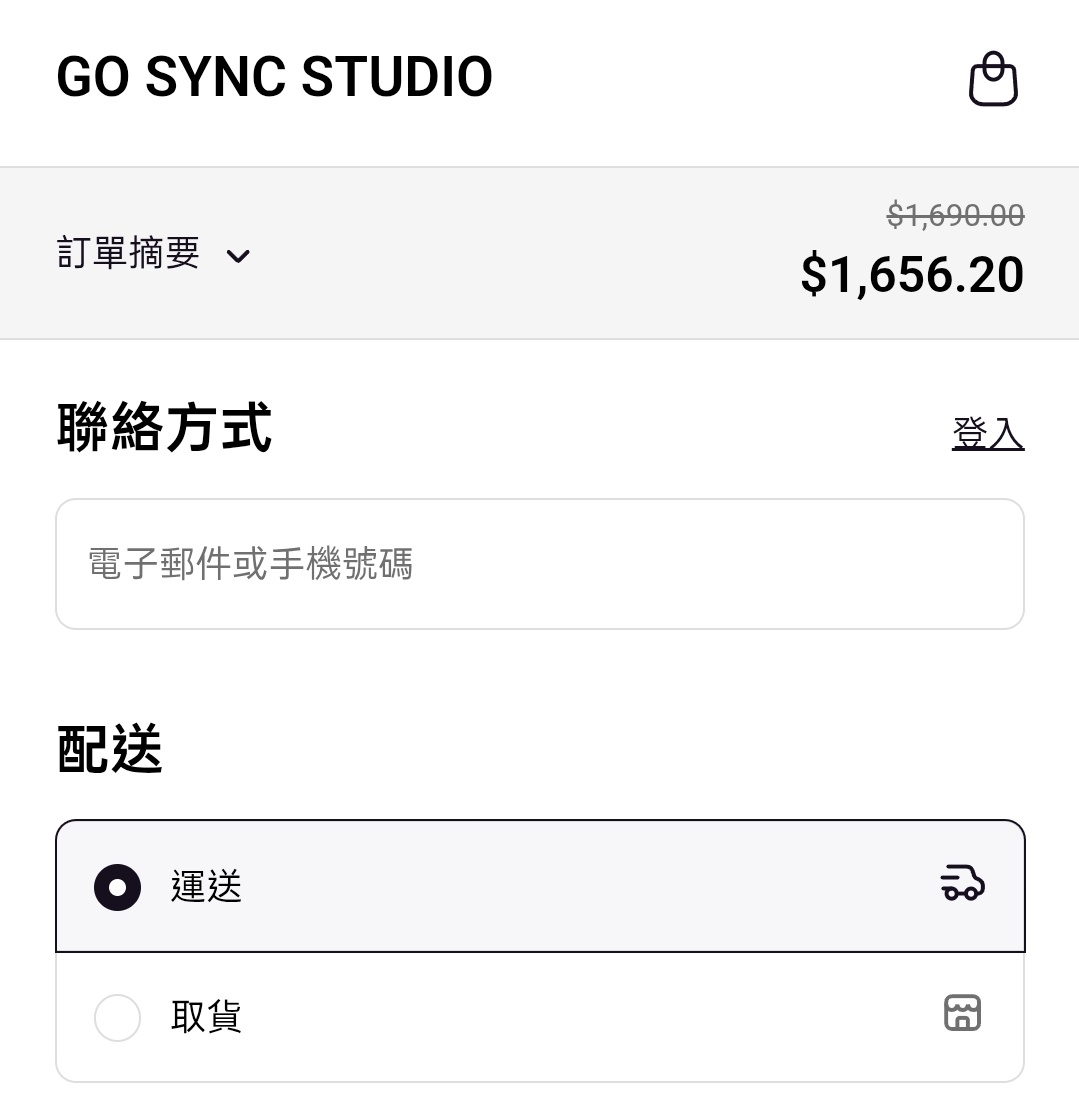Image resolution: width=1079 pixels, height=1097 pixels.
Task: Click the 配送 delivery section heading
Action: click(x=110, y=750)
